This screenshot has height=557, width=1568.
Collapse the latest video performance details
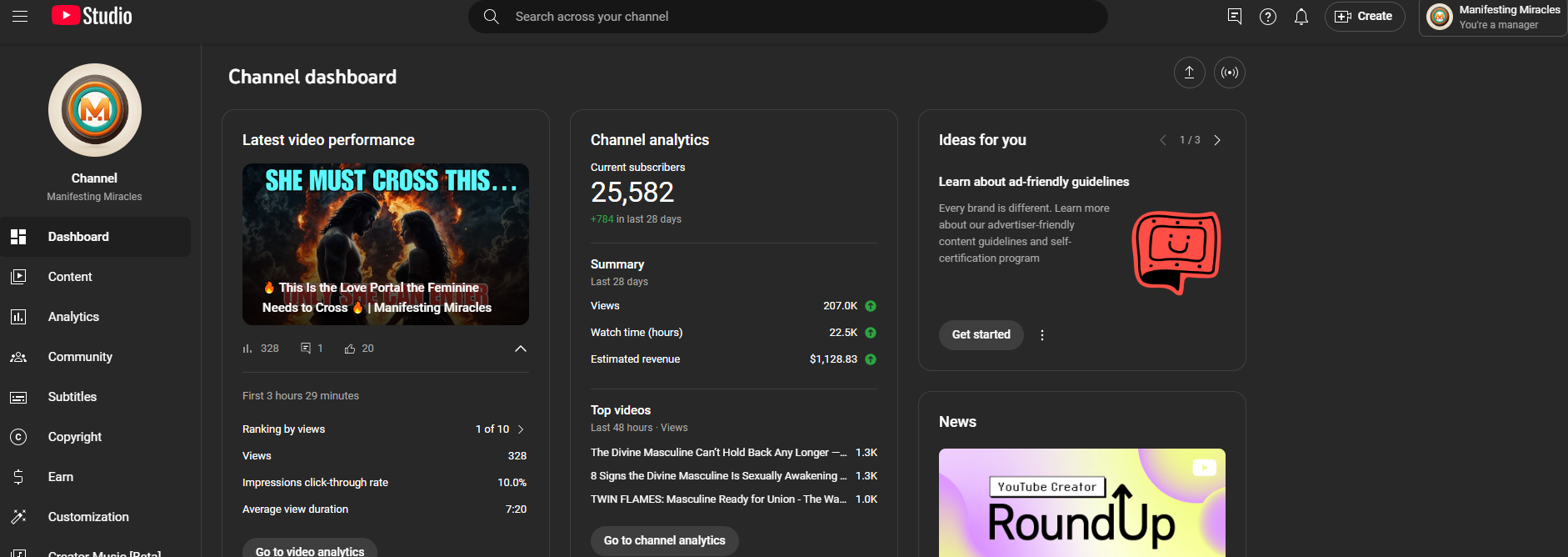tap(521, 349)
